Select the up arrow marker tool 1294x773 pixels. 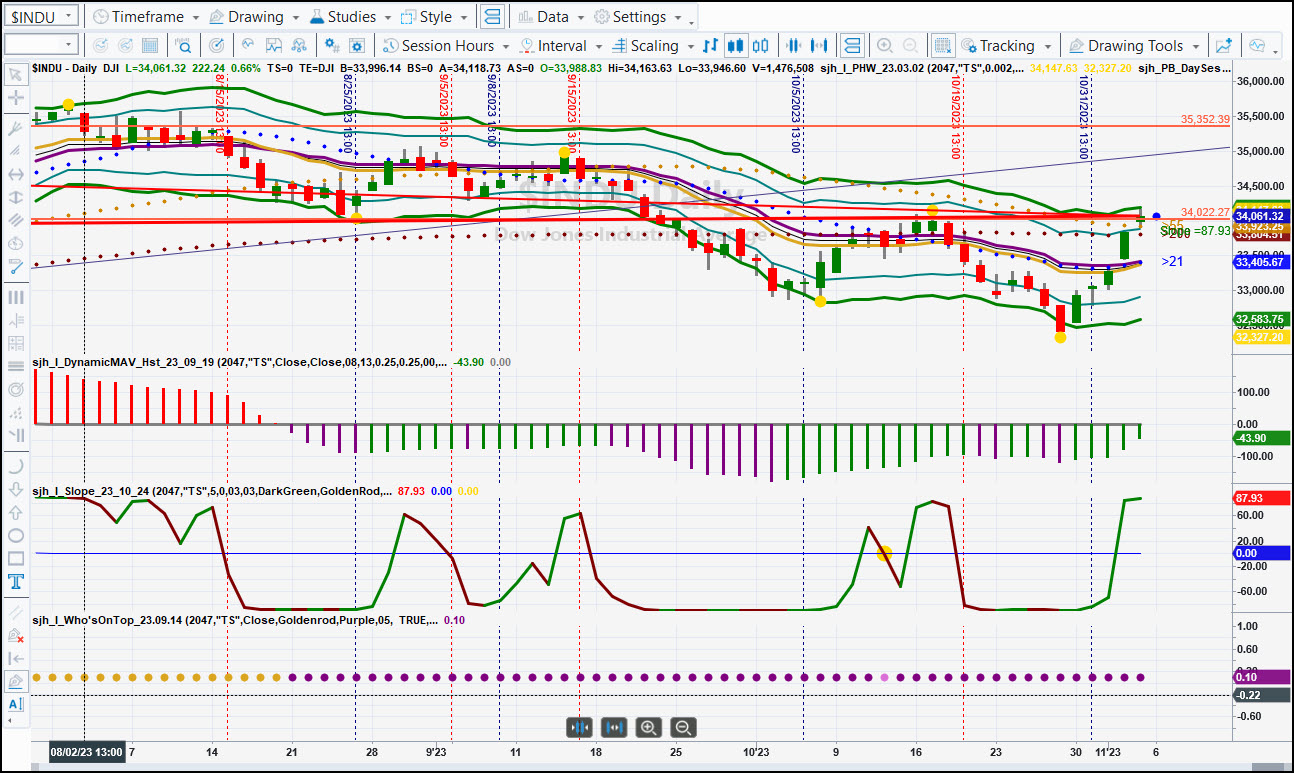pos(15,512)
